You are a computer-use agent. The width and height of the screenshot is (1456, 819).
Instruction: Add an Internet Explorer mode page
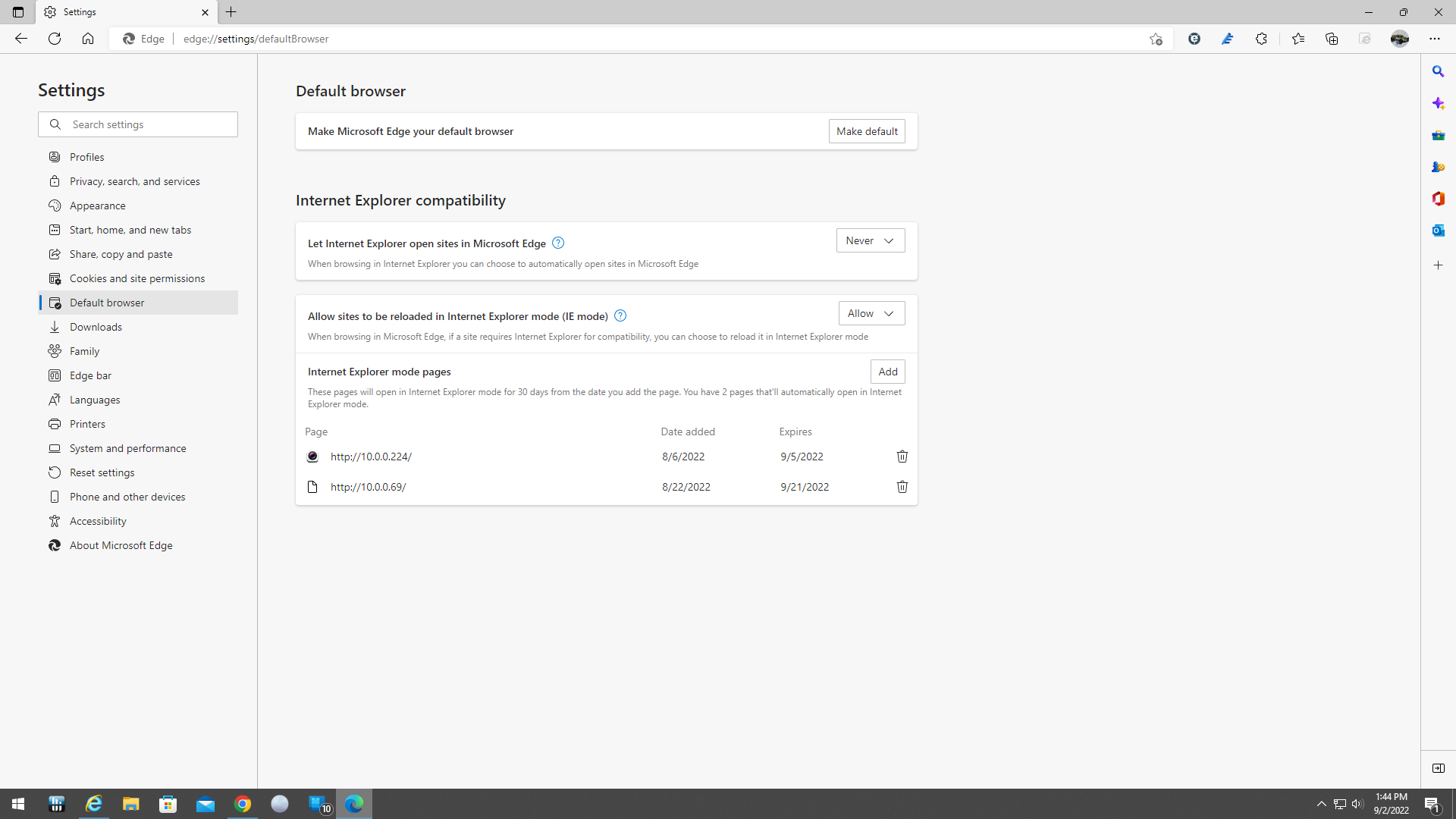point(888,372)
